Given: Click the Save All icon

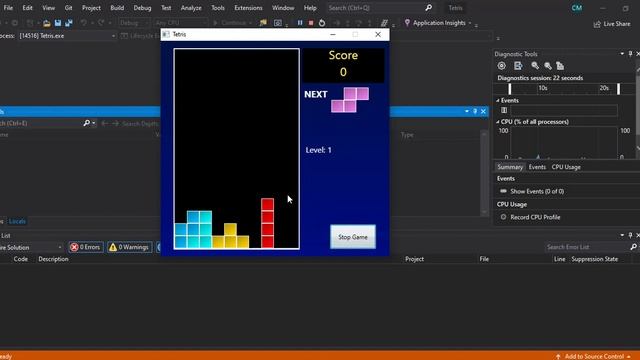Looking at the screenshot, I should (x=69, y=23).
